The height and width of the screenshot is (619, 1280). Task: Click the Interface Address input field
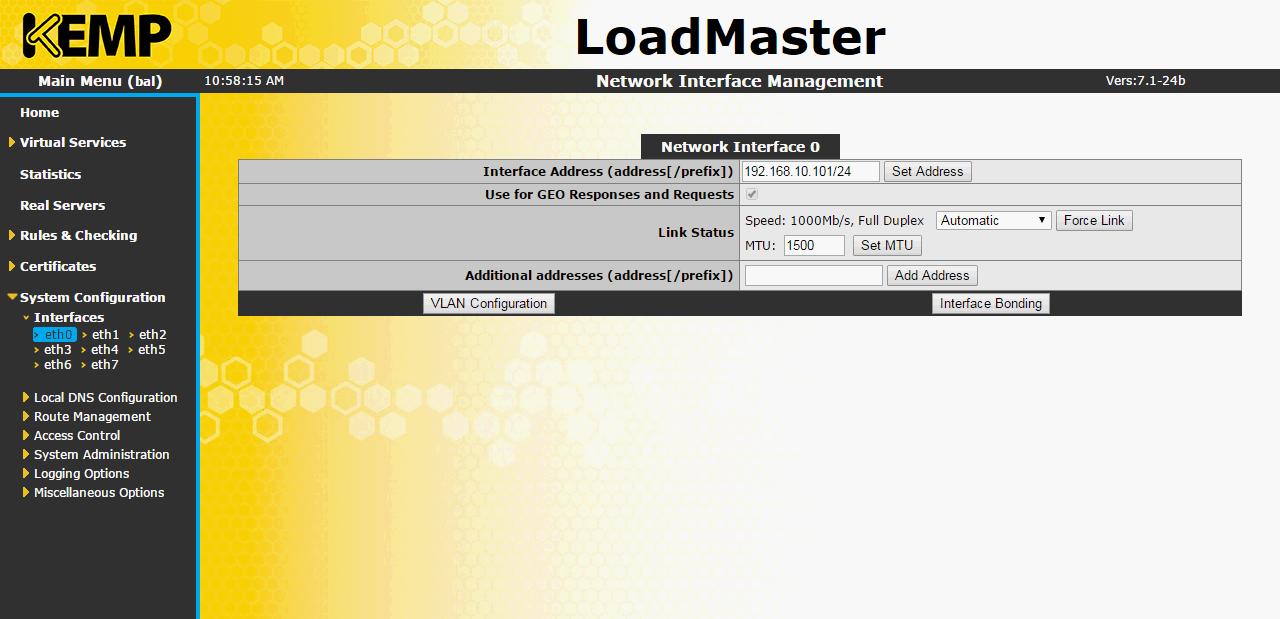[810, 171]
